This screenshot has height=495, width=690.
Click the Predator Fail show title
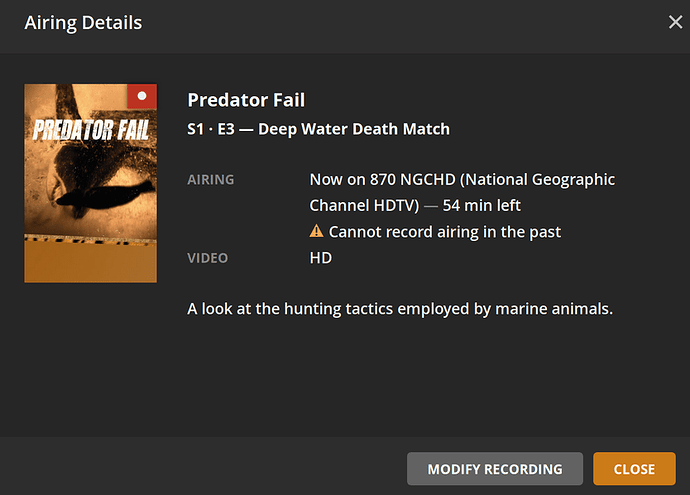click(246, 100)
